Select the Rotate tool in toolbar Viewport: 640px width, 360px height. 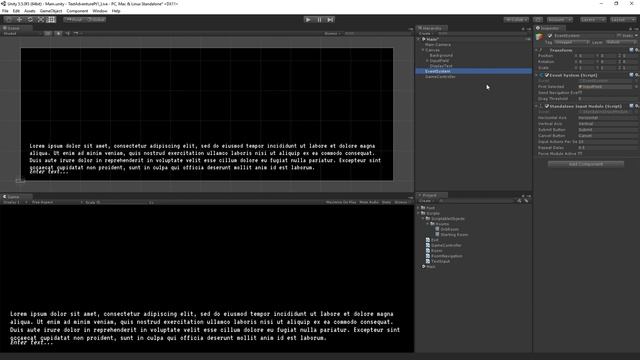point(30,20)
